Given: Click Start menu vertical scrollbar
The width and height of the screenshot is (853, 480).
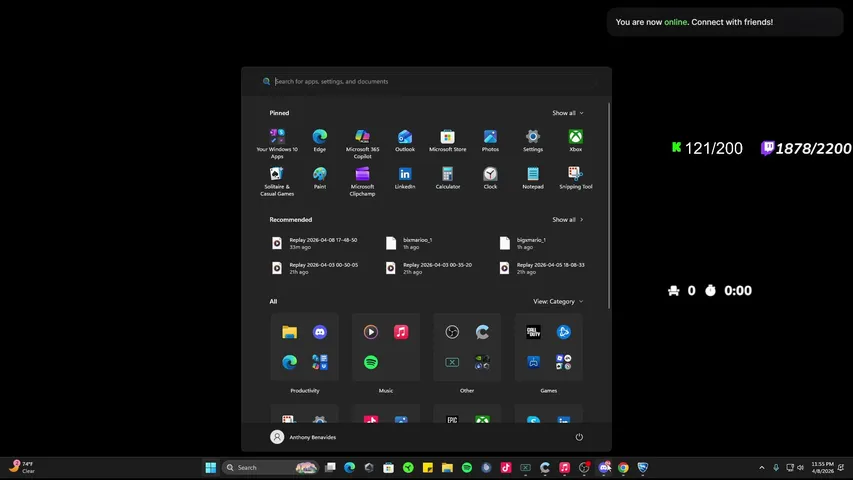Looking at the screenshot, I should tap(609, 206).
